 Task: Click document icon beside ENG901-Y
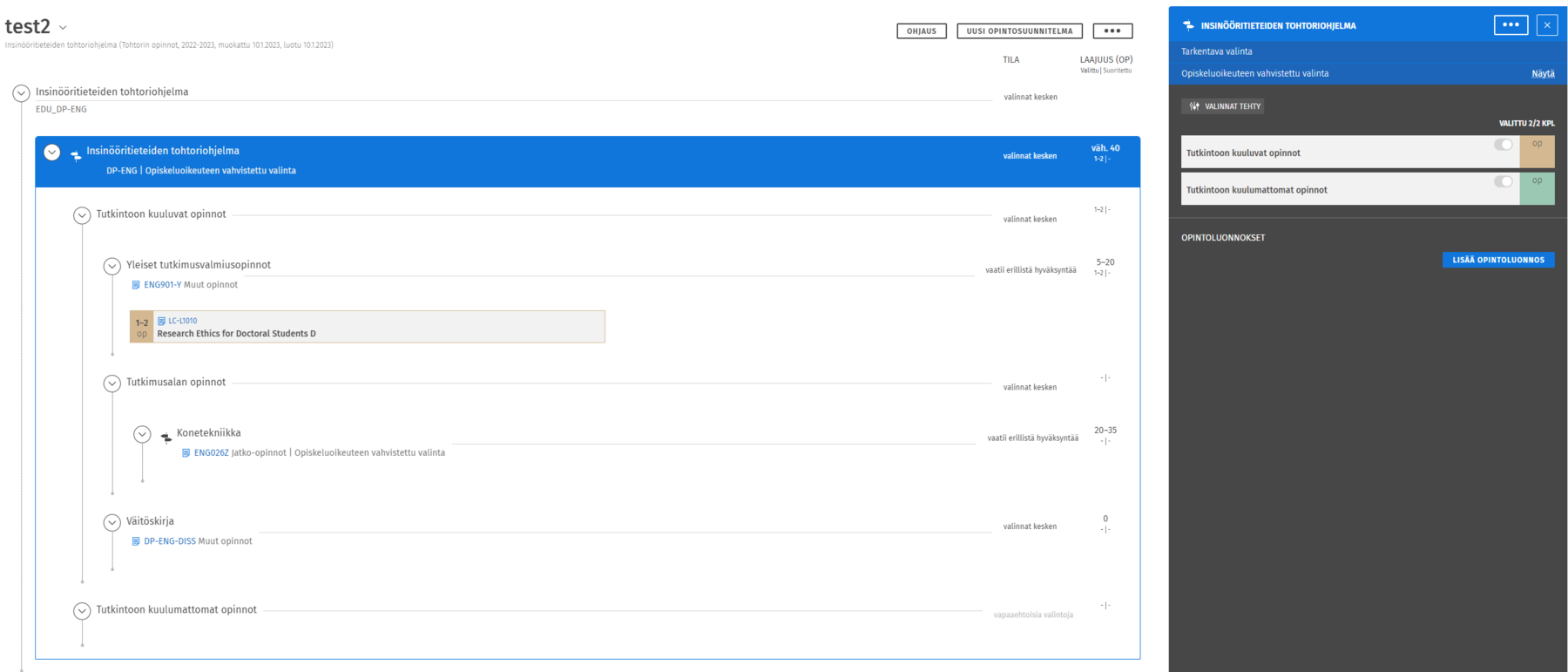[135, 285]
